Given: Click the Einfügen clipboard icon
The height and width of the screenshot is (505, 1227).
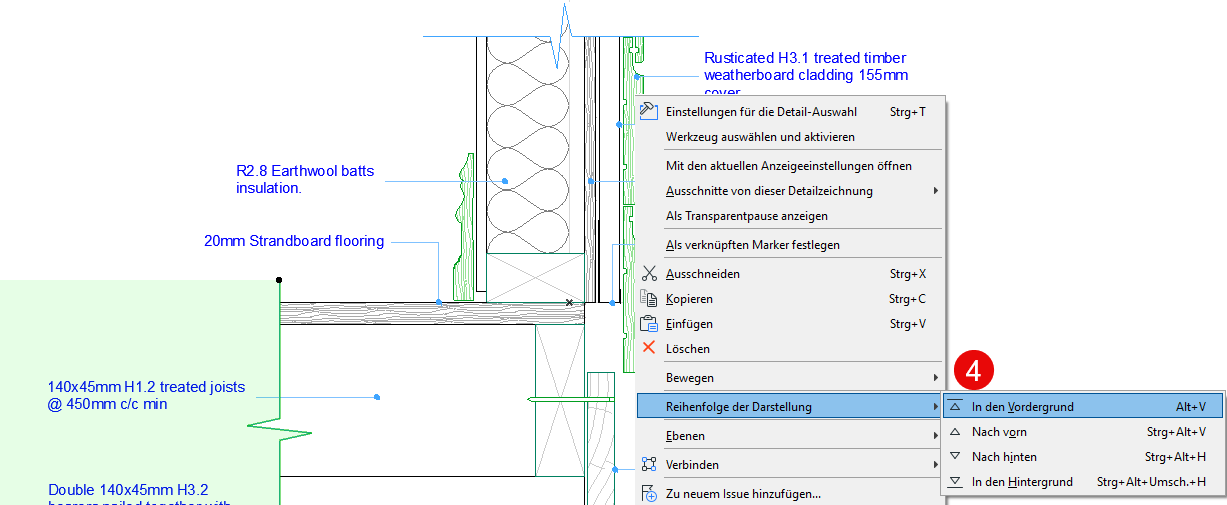Looking at the screenshot, I should [648, 323].
